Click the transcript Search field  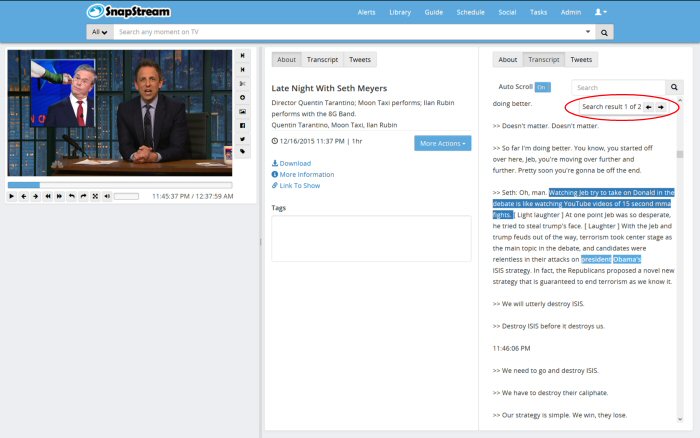point(618,88)
